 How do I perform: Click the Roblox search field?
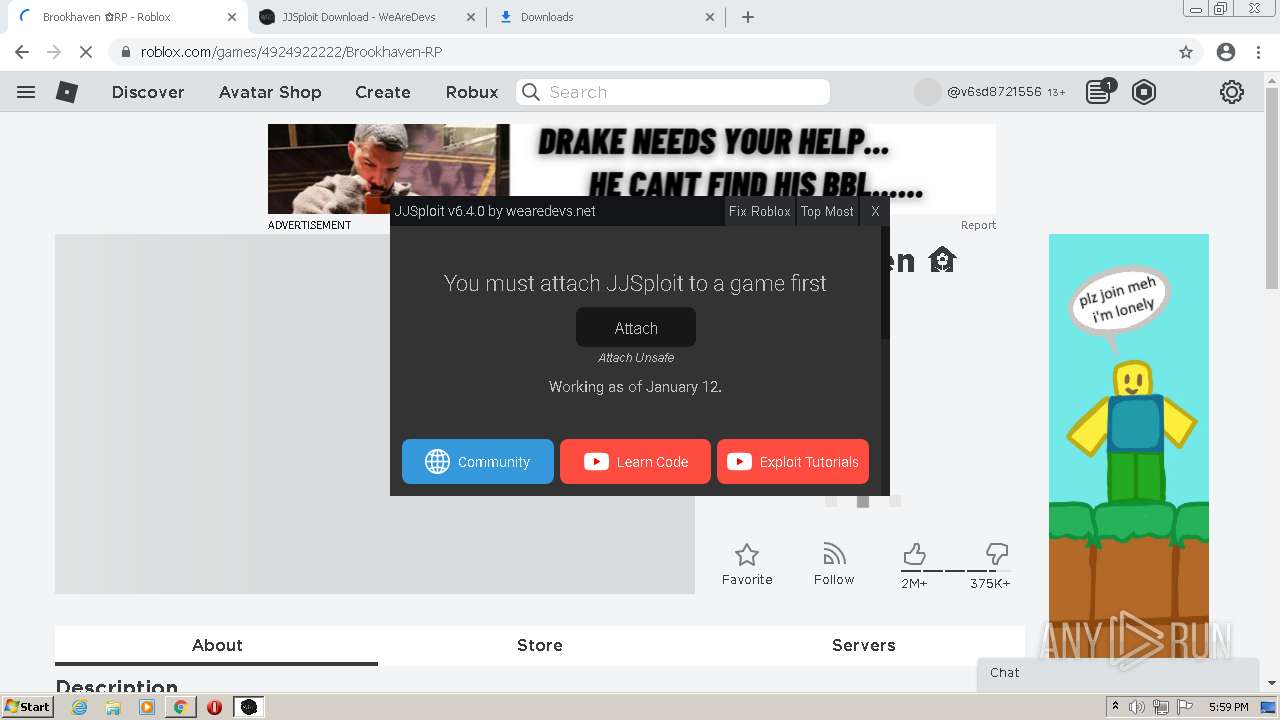click(673, 92)
